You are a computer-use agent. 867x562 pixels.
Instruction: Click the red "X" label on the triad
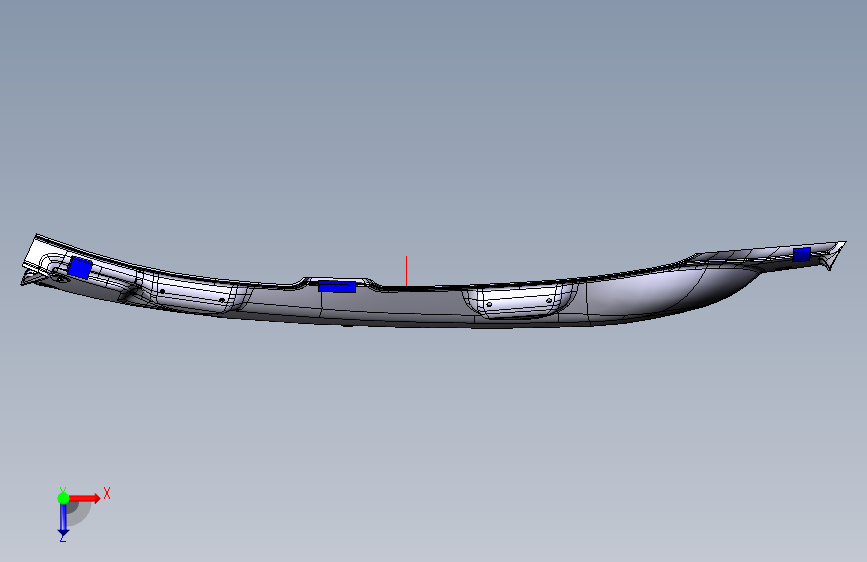107,493
